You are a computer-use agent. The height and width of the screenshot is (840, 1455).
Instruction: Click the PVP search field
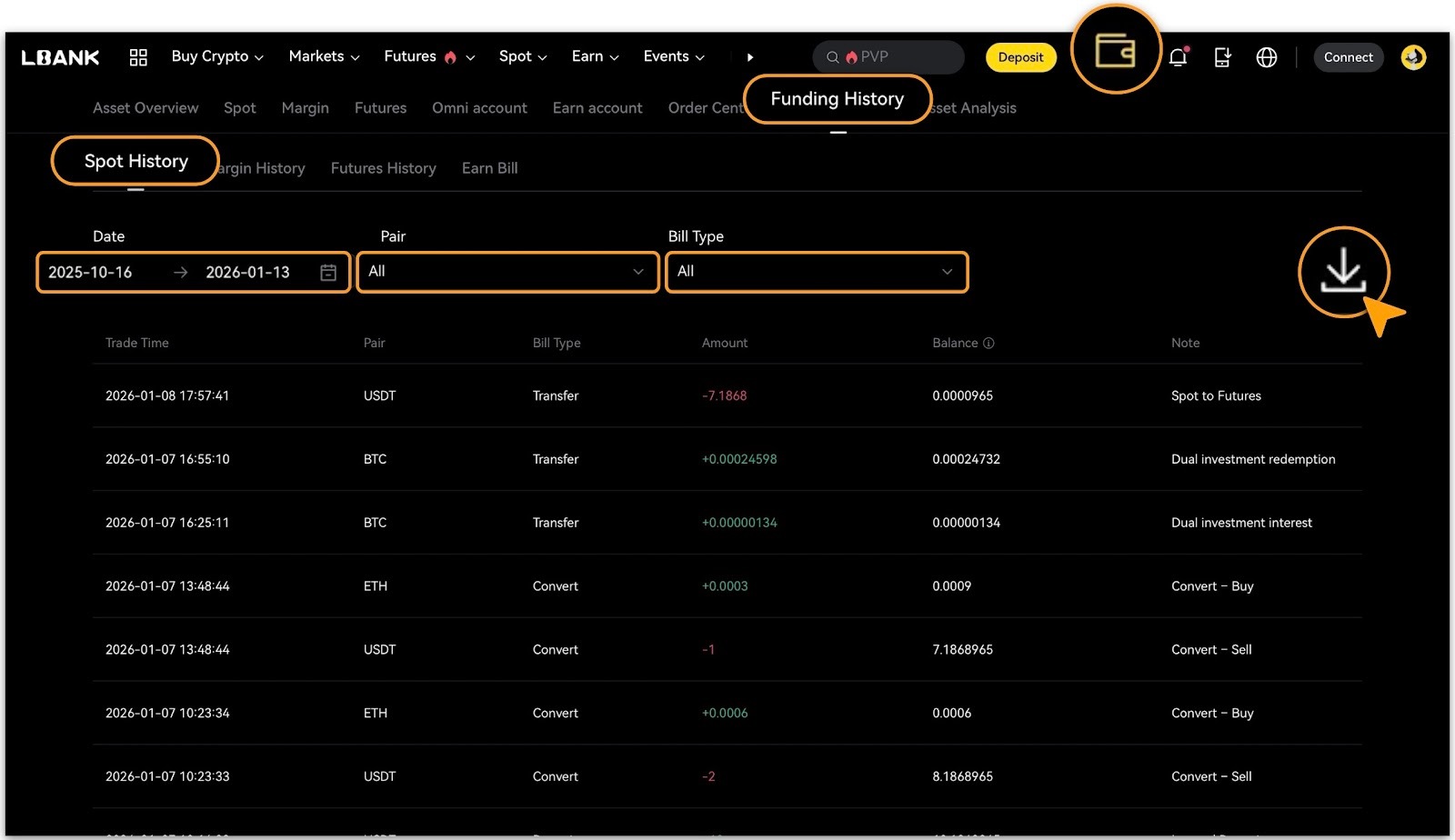pyautogui.click(x=896, y=57)
